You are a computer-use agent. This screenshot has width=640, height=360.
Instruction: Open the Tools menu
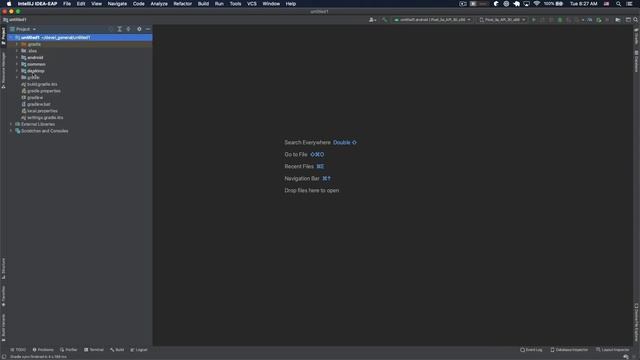236,4
